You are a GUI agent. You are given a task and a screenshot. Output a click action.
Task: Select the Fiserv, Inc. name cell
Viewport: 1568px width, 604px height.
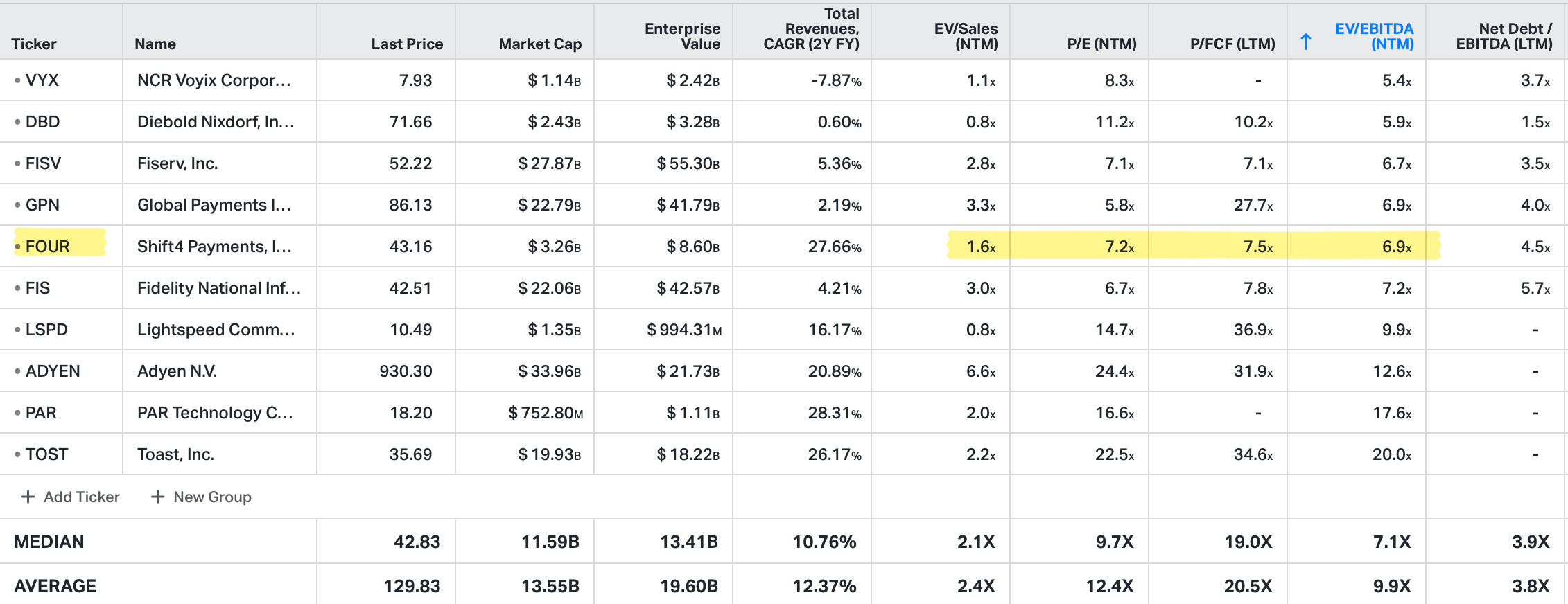[177, 163]
